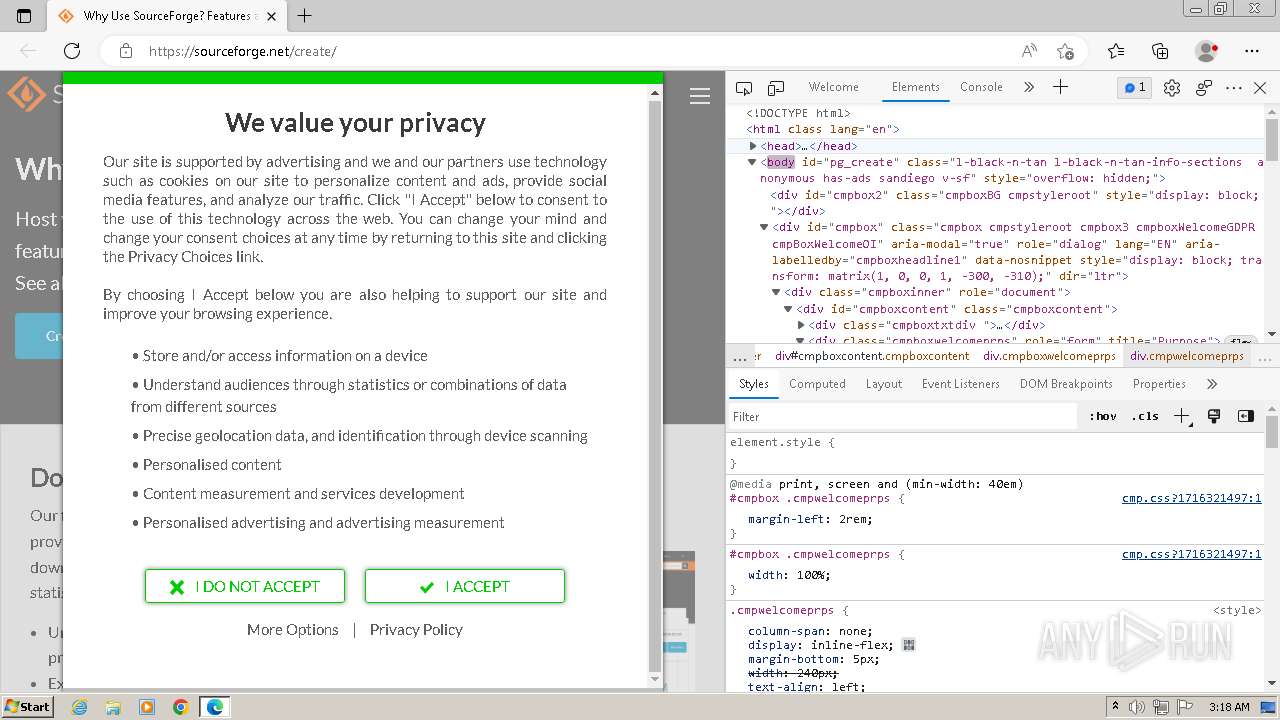Open first cmp.css?1716321497:1 source link
The width and height of the screenshot is (1280, 720).
[x=1191, y=498]
